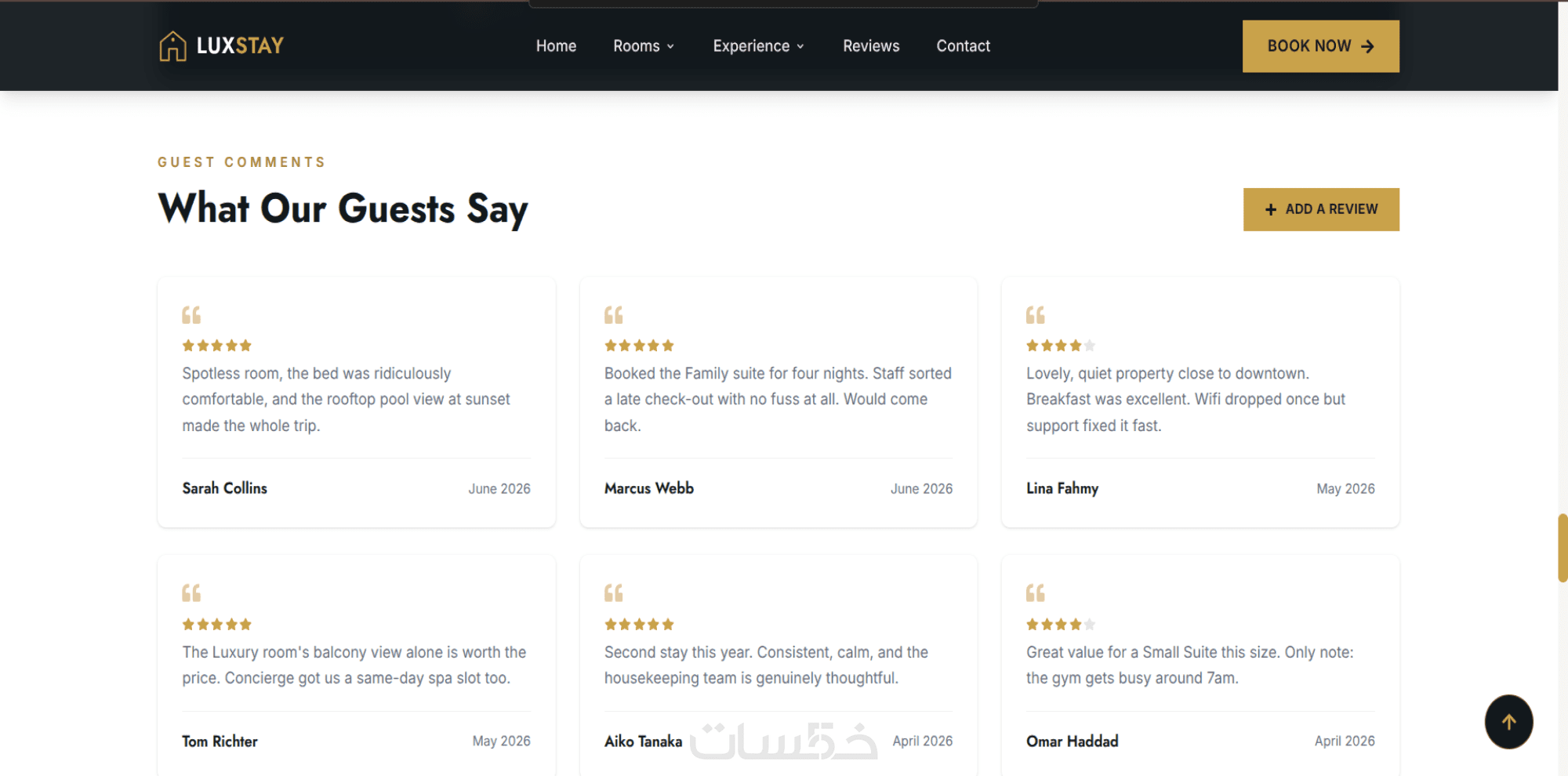Click the LuxStay house logo icon

point(172,46)
